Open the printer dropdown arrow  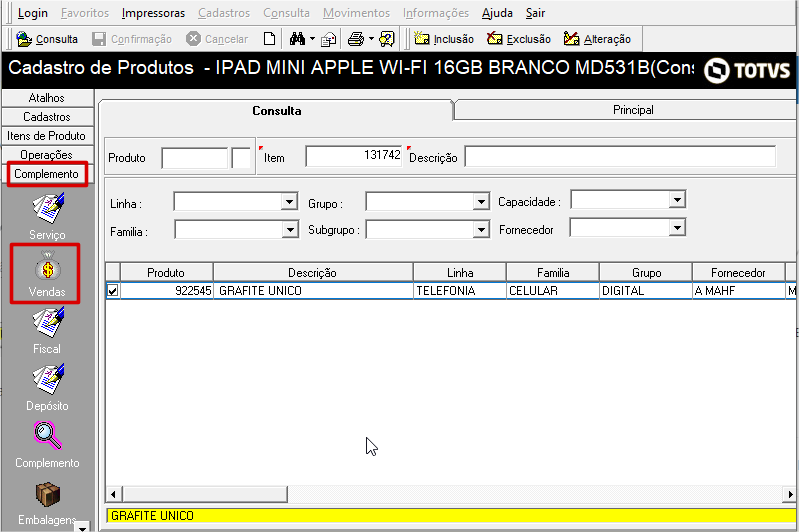(371, 39)
